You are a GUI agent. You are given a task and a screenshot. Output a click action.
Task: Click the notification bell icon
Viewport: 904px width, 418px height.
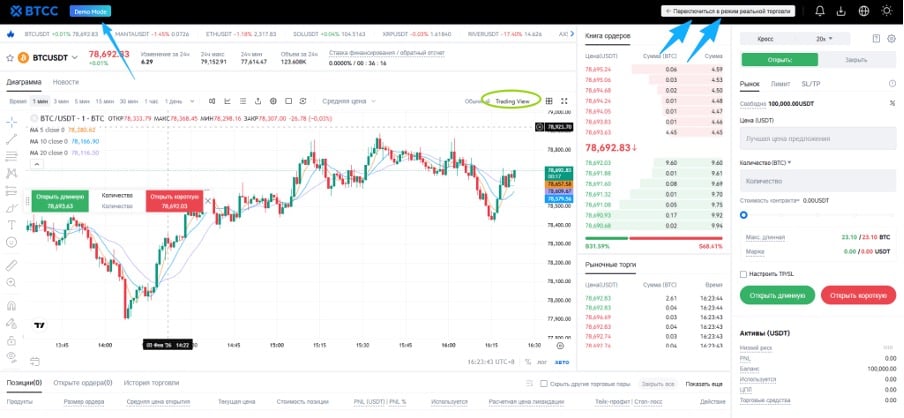point(819,11)
